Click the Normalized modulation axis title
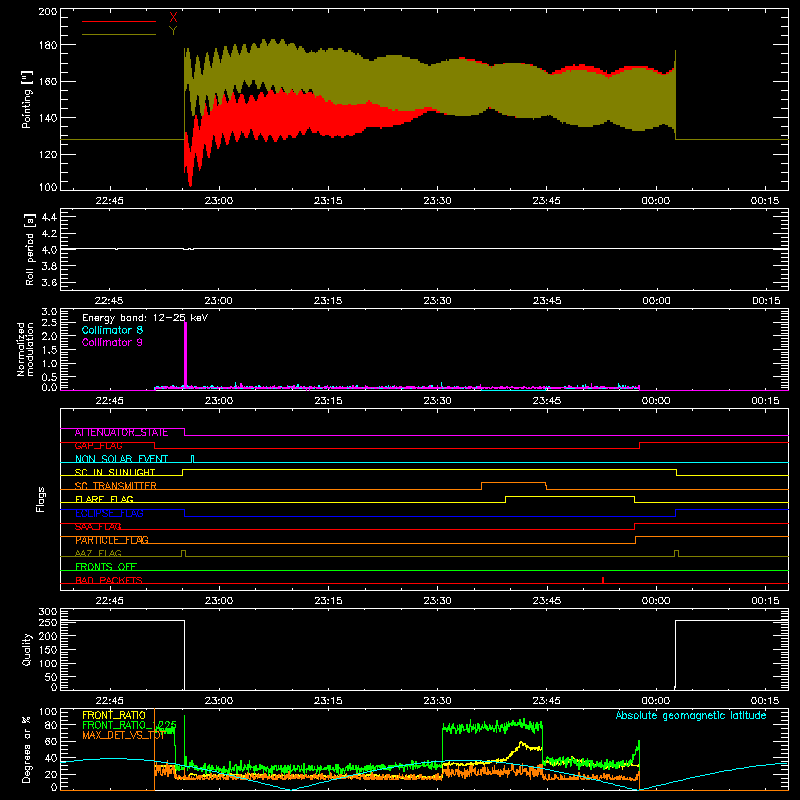Image resolution: width=800 pixels, height=800 pixels. [x=25, y=349]
